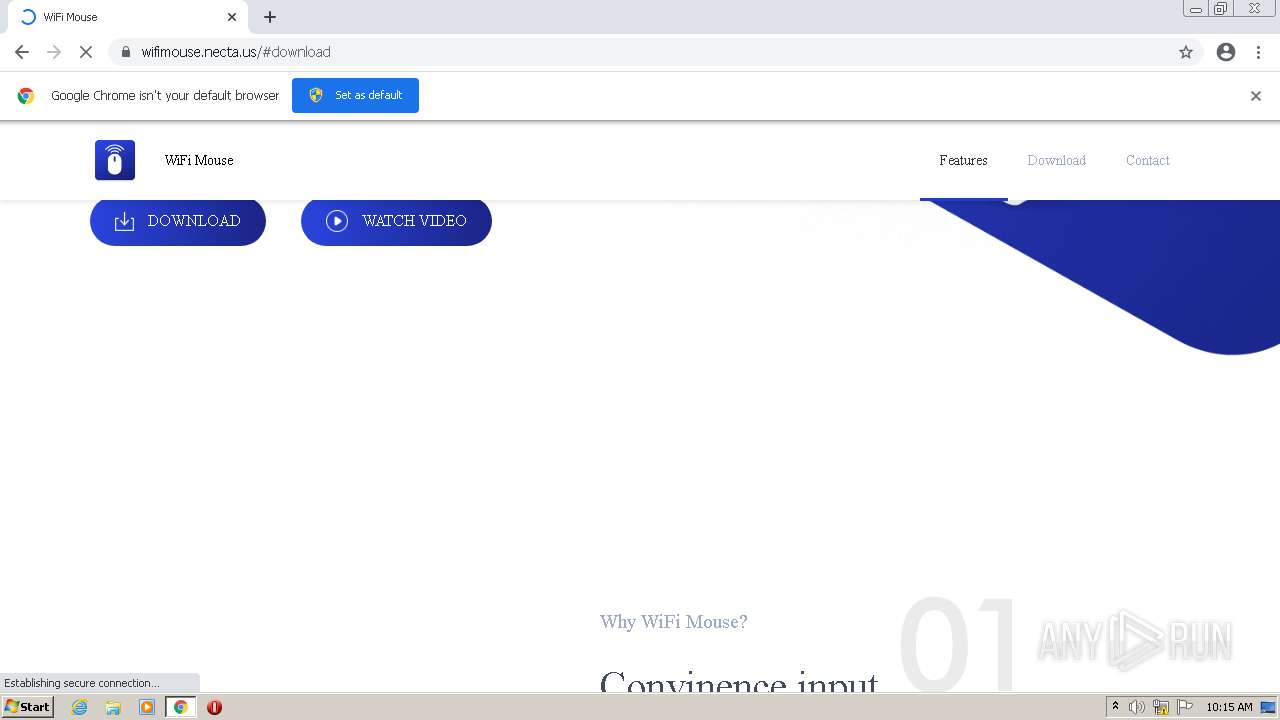
Task: Click the padlock site info icon
Action: click(126, 52)
